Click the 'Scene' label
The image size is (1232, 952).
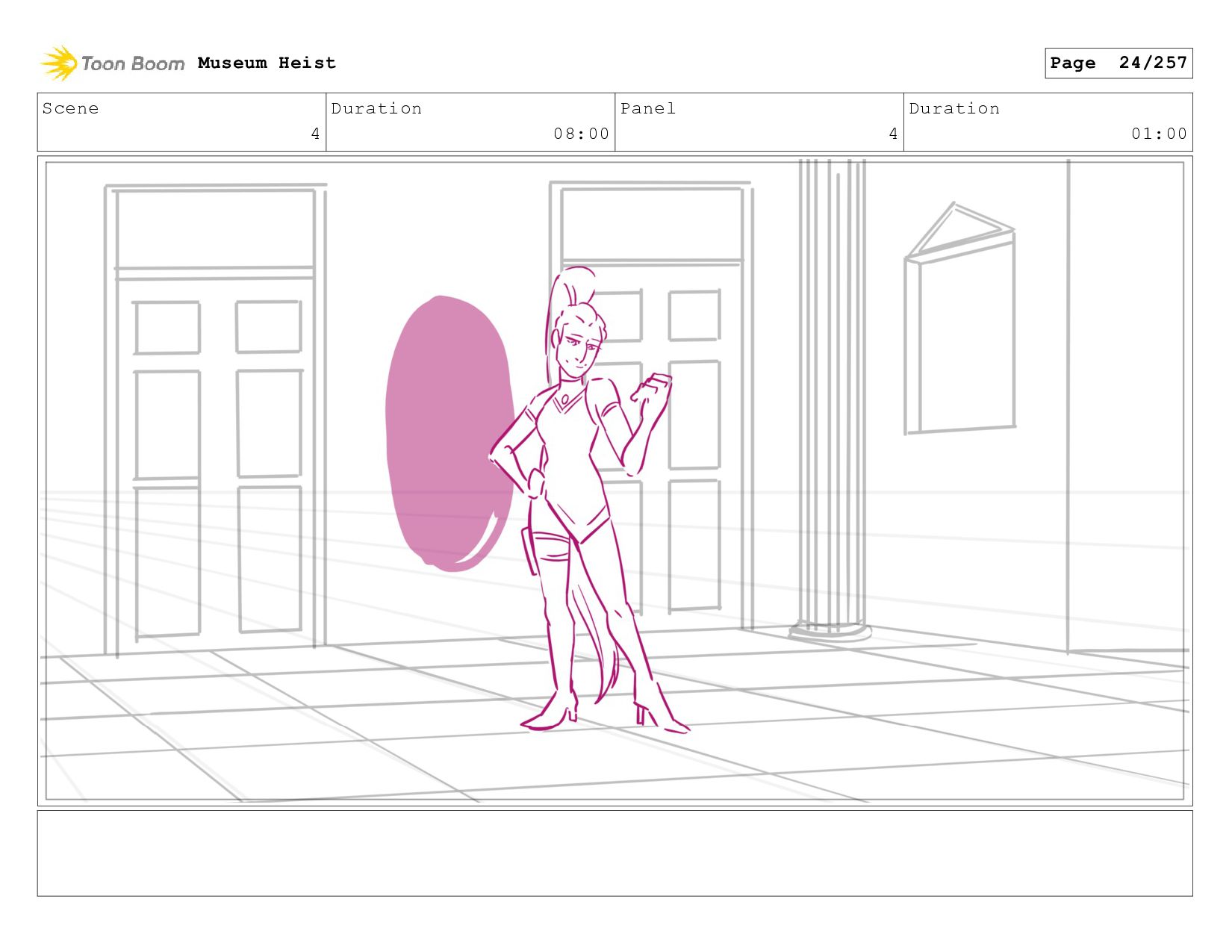70,109
